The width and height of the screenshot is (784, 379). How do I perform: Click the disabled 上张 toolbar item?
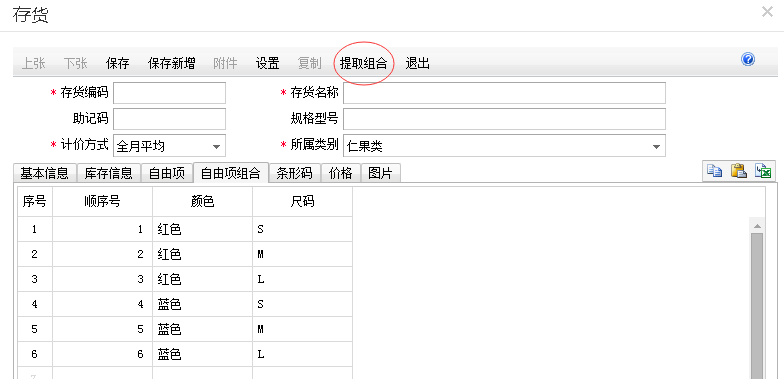34,64
